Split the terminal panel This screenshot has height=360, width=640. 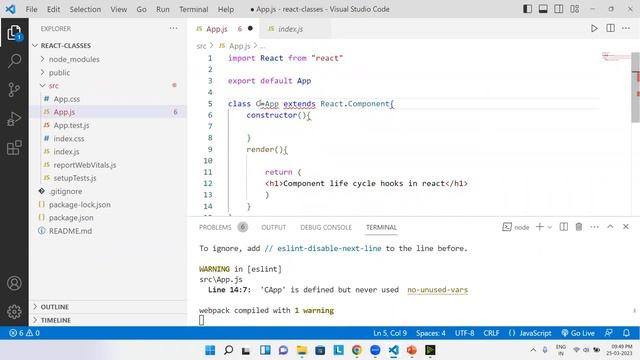563,227
